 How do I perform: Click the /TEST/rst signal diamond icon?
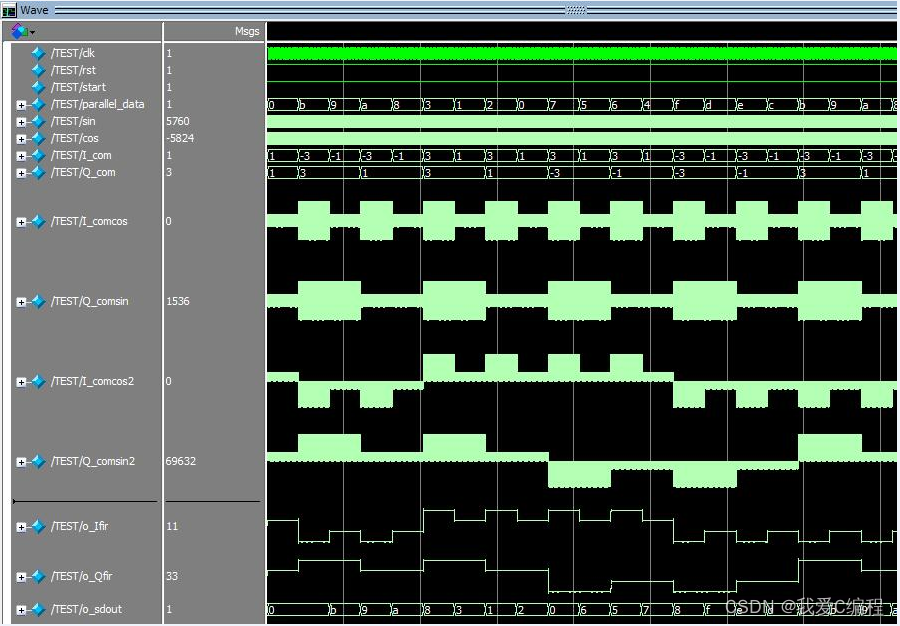38,71
